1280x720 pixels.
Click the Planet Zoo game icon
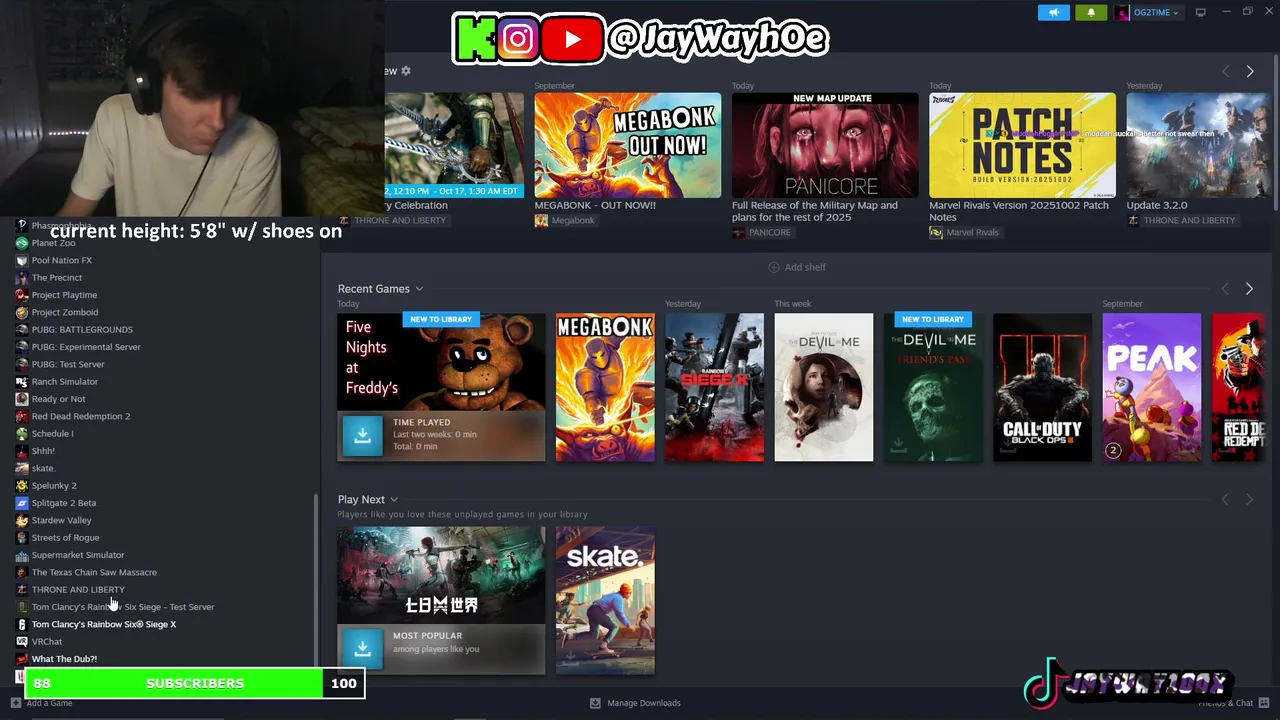[x=22, y=243]
